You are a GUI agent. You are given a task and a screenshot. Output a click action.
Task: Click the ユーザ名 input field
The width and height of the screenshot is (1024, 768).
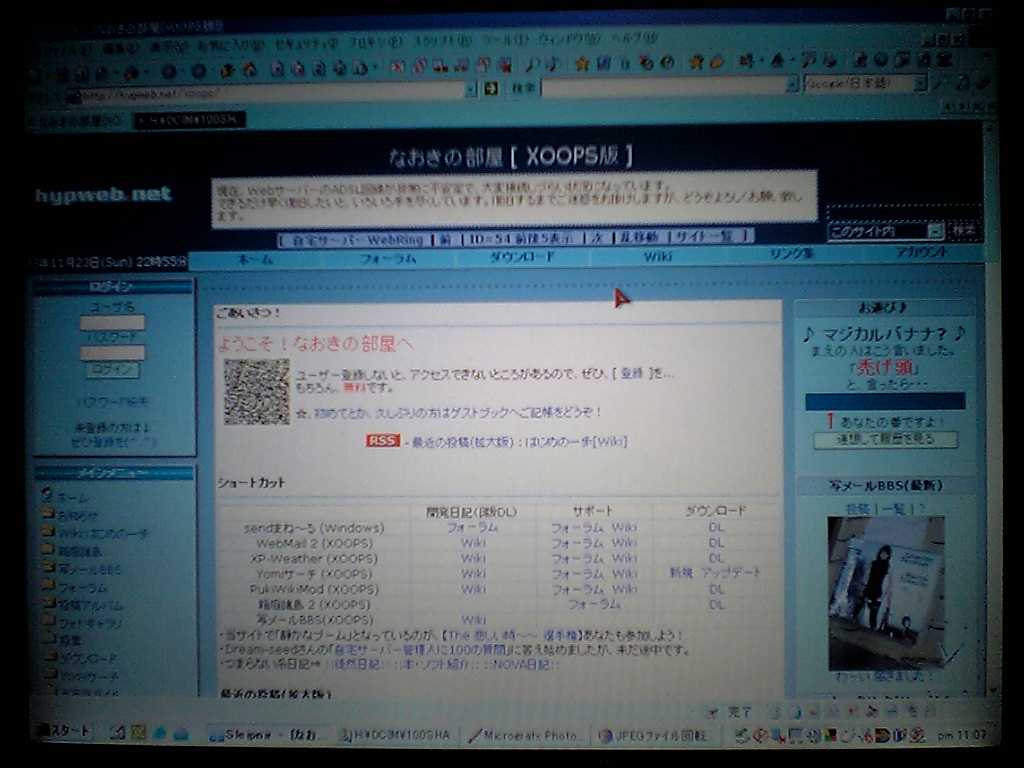[112, 322]
